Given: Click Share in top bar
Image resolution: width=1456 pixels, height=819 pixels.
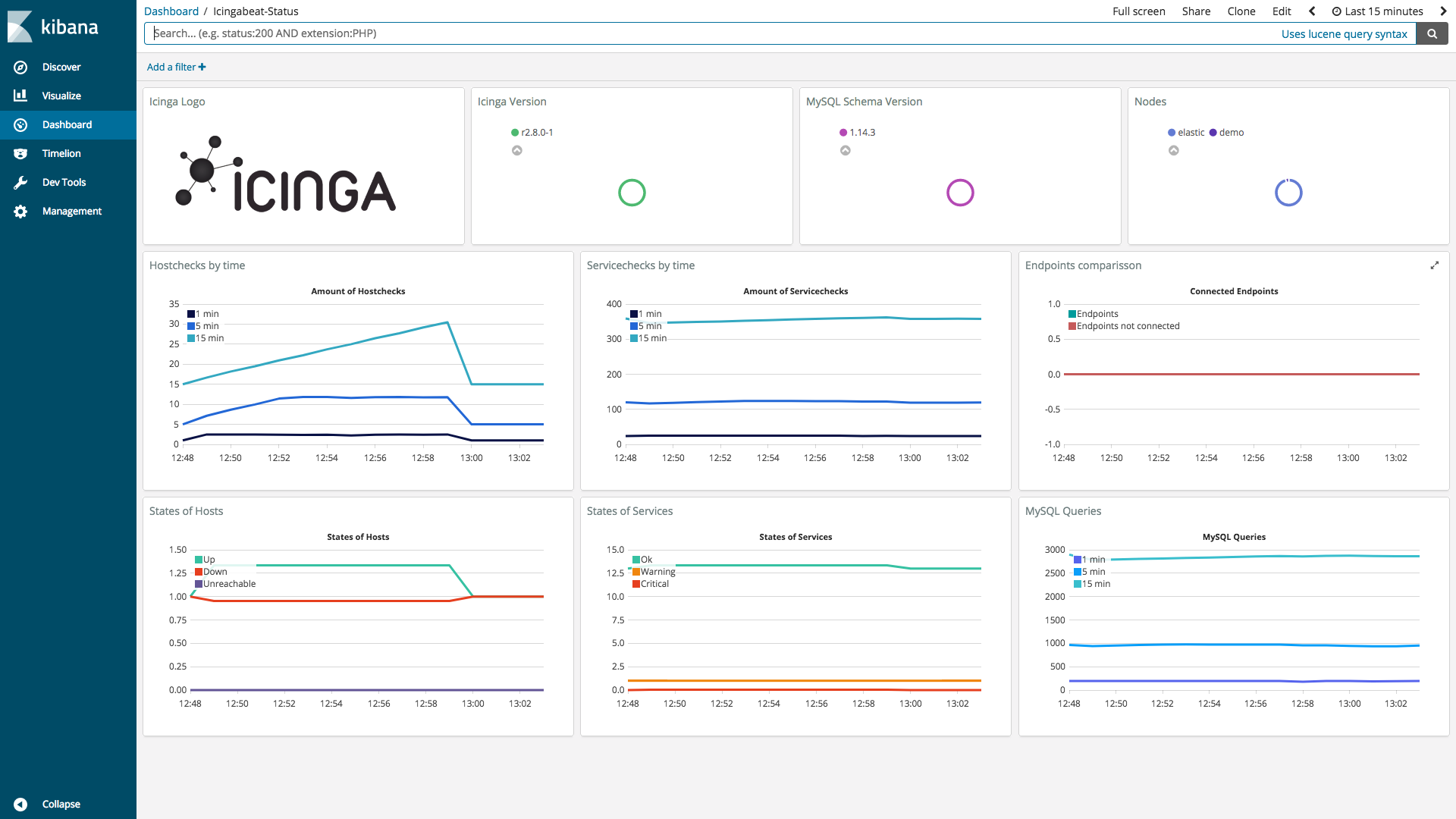Looking at the screenshot, I should [x=1196, y=11].
